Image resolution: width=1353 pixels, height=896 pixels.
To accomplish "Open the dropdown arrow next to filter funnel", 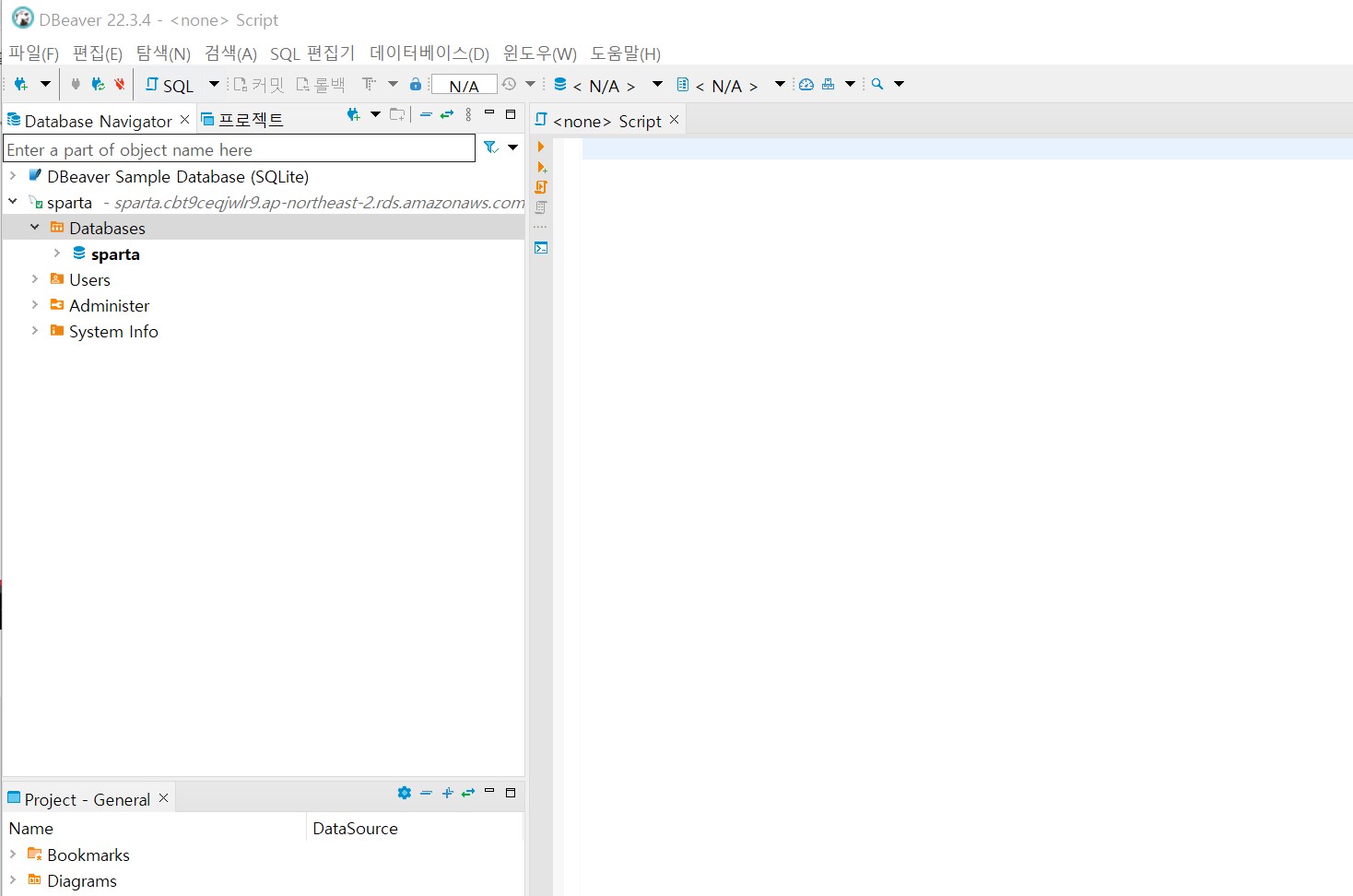I will [513, 147].
